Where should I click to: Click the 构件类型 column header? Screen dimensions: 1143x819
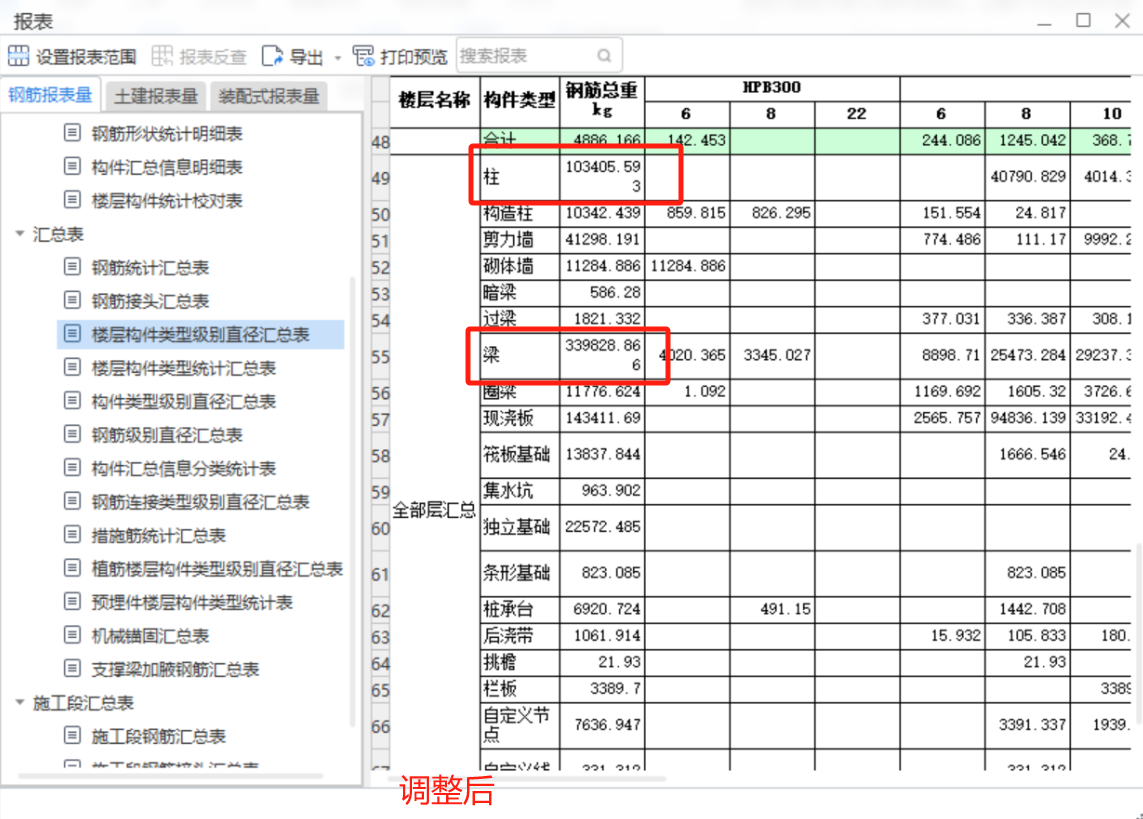520,101
